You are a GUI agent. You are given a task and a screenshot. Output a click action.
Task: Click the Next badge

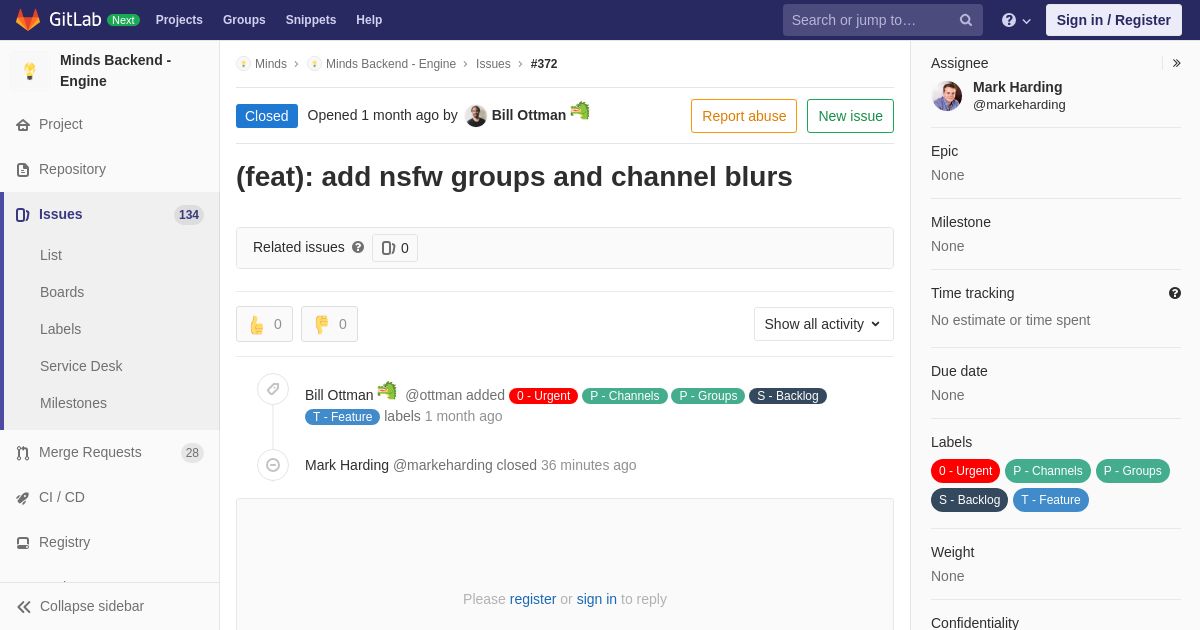(x=123, y=20)
